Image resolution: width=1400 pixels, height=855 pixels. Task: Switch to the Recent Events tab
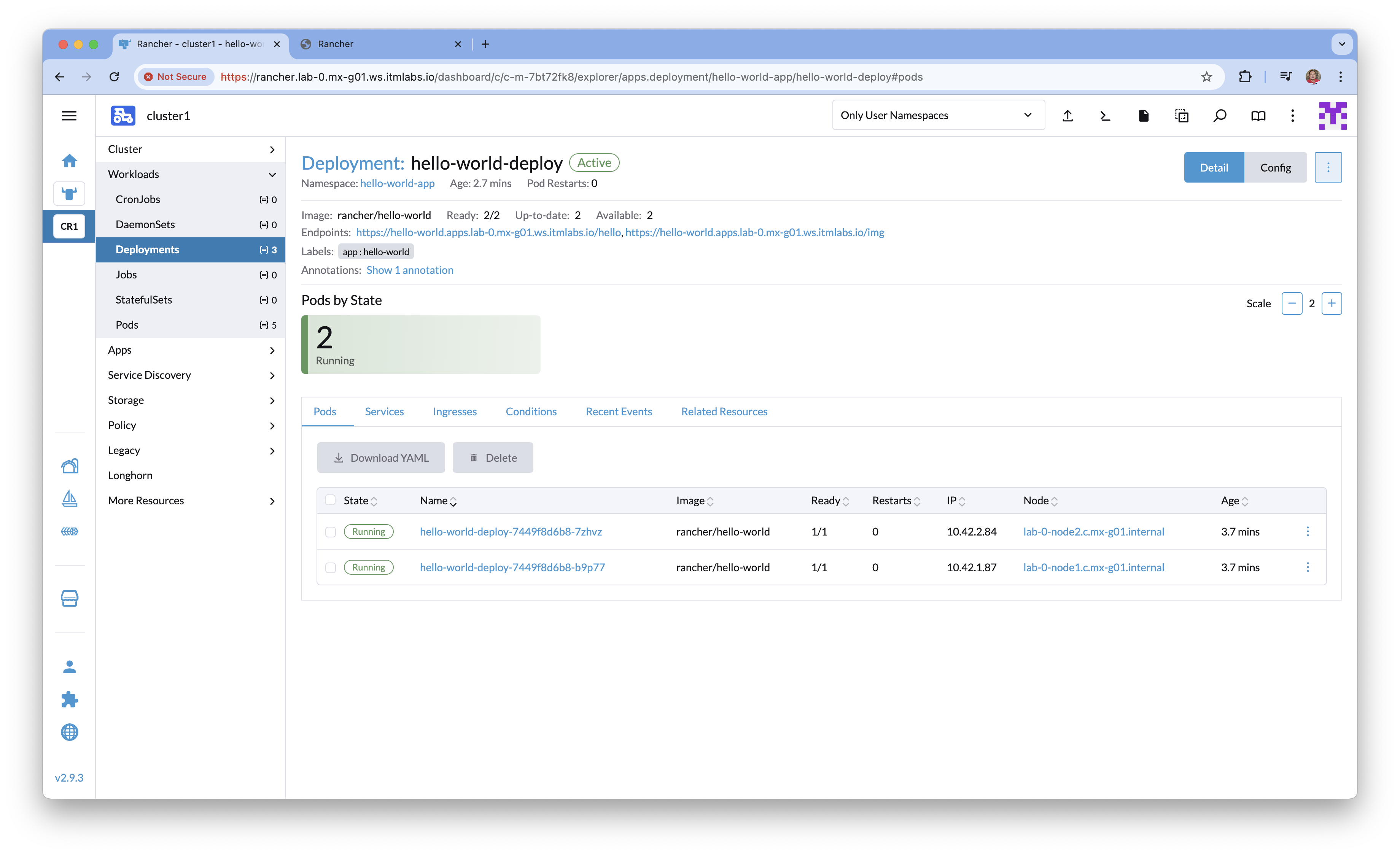point(619,411)
